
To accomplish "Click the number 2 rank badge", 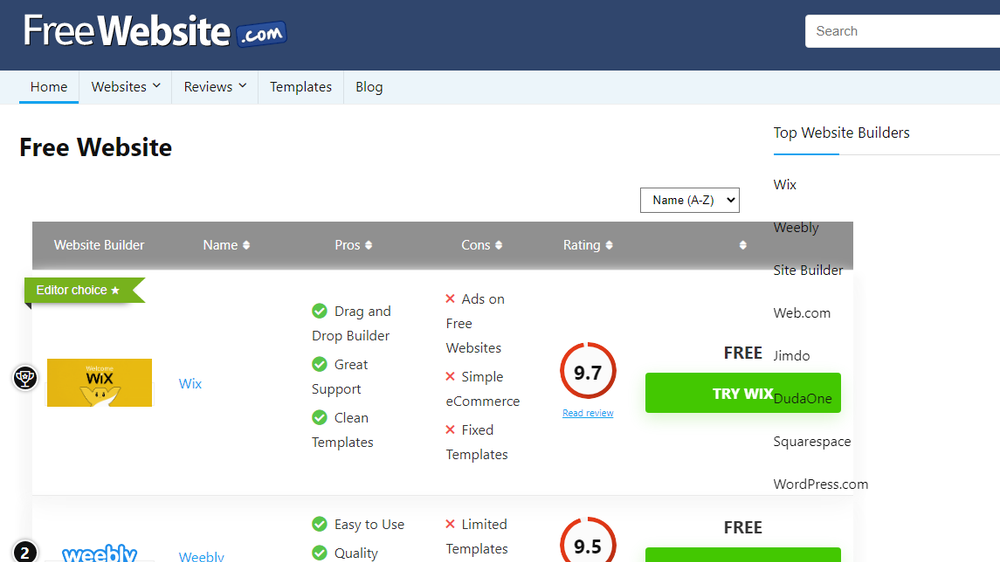I will pyautogui.click(x=25, y=552).
